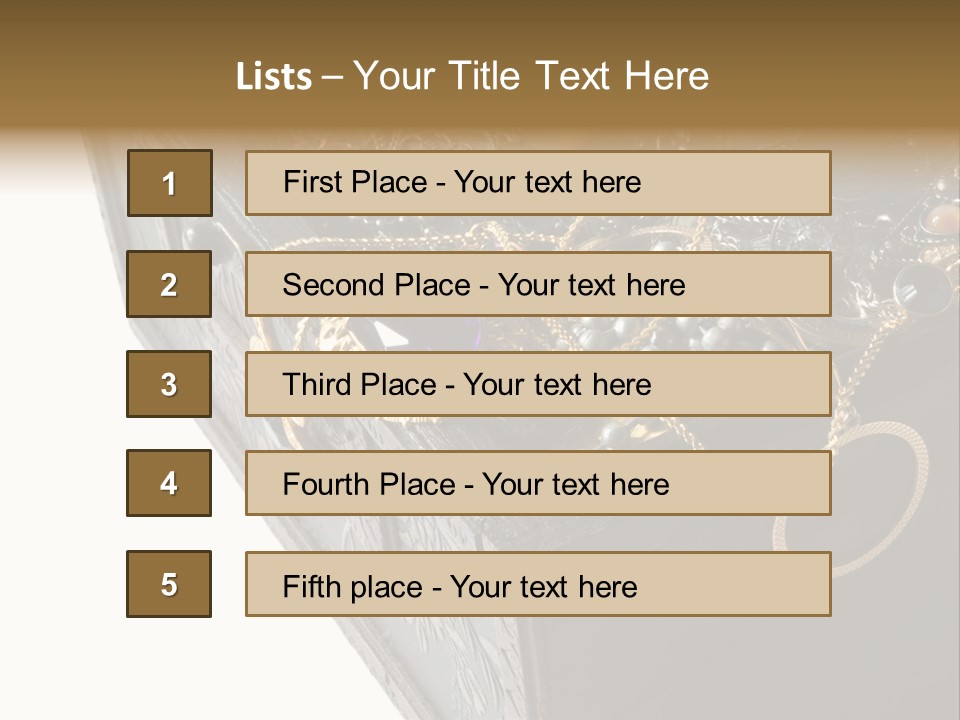The height and width of the screenshot is (720, 960).
Task: Click the "First Place - Your text here" bar
Action: coord(538,183)
